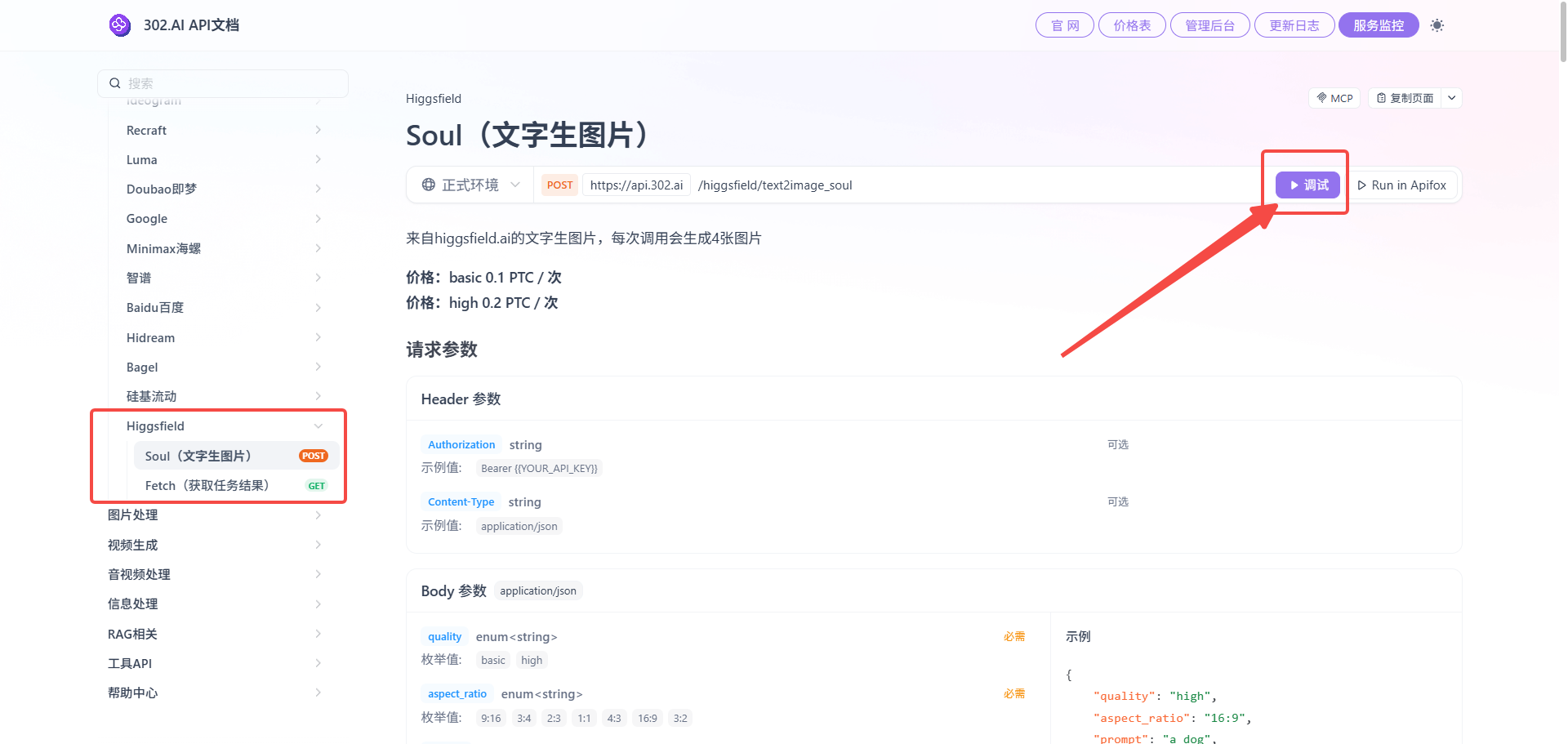Click the search magnifier icon

click(x=115, y=83)
